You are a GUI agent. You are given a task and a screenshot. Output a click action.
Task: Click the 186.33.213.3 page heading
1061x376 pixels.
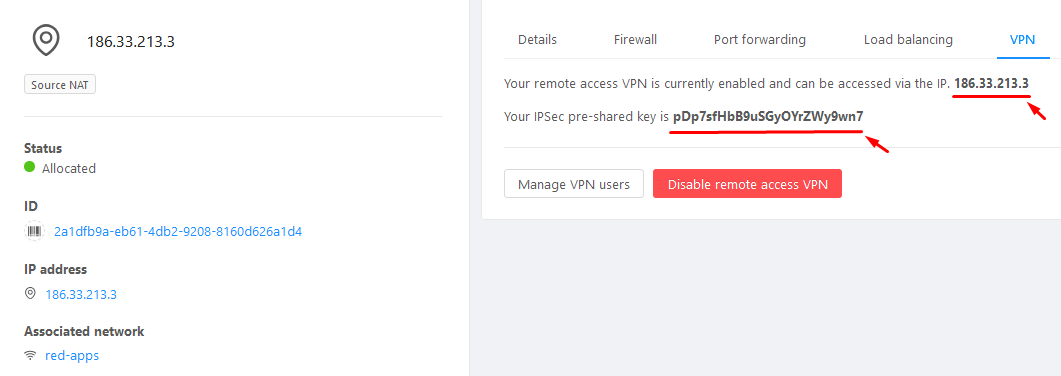131,42
